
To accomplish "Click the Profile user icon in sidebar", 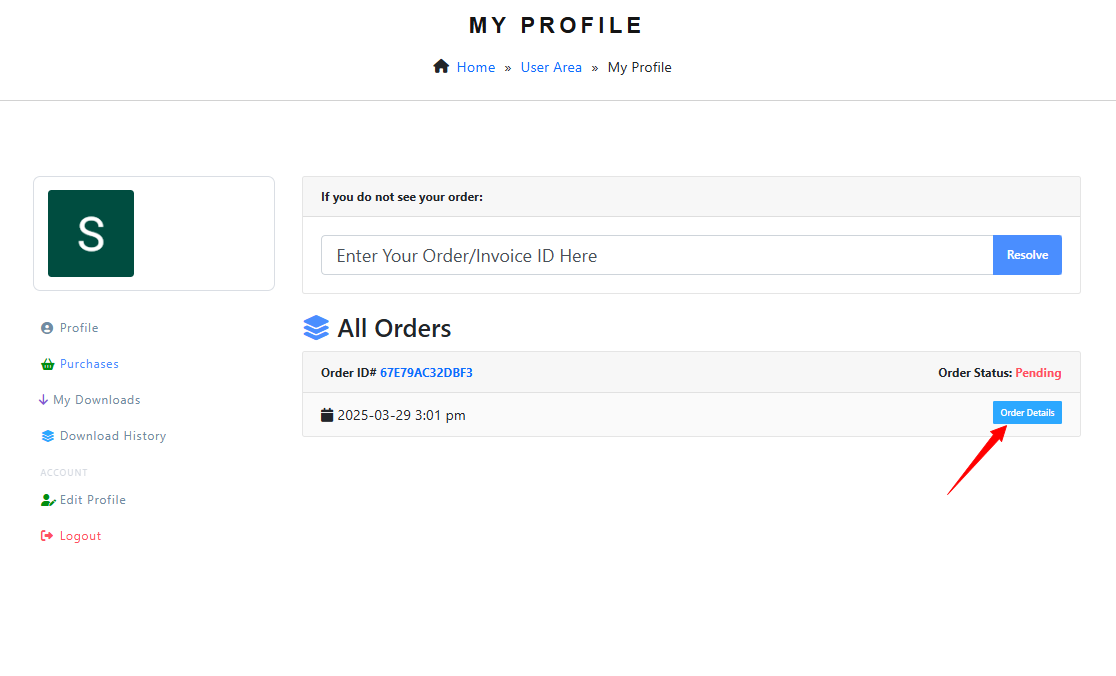I will tap(47, 328).
